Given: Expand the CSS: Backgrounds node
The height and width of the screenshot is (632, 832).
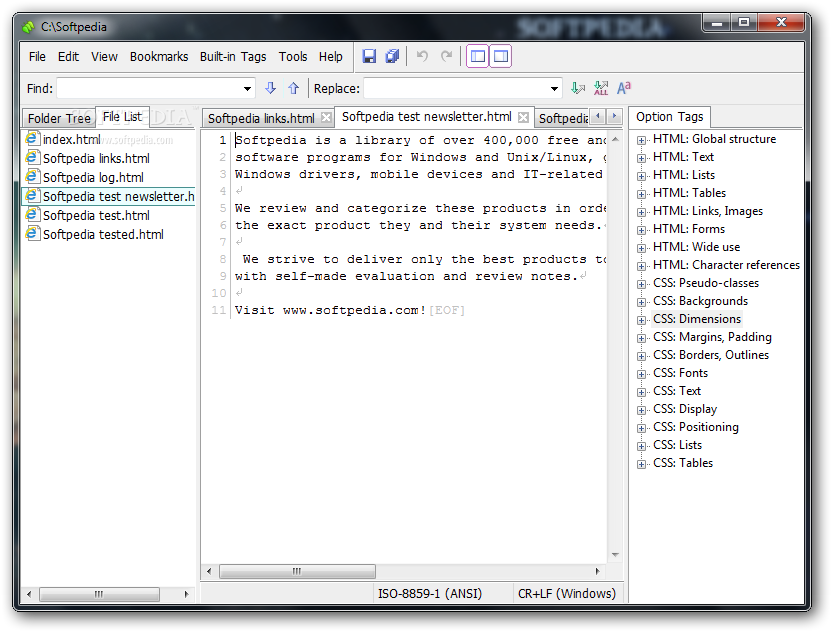Looking at the screenshot, I should 642,303.
